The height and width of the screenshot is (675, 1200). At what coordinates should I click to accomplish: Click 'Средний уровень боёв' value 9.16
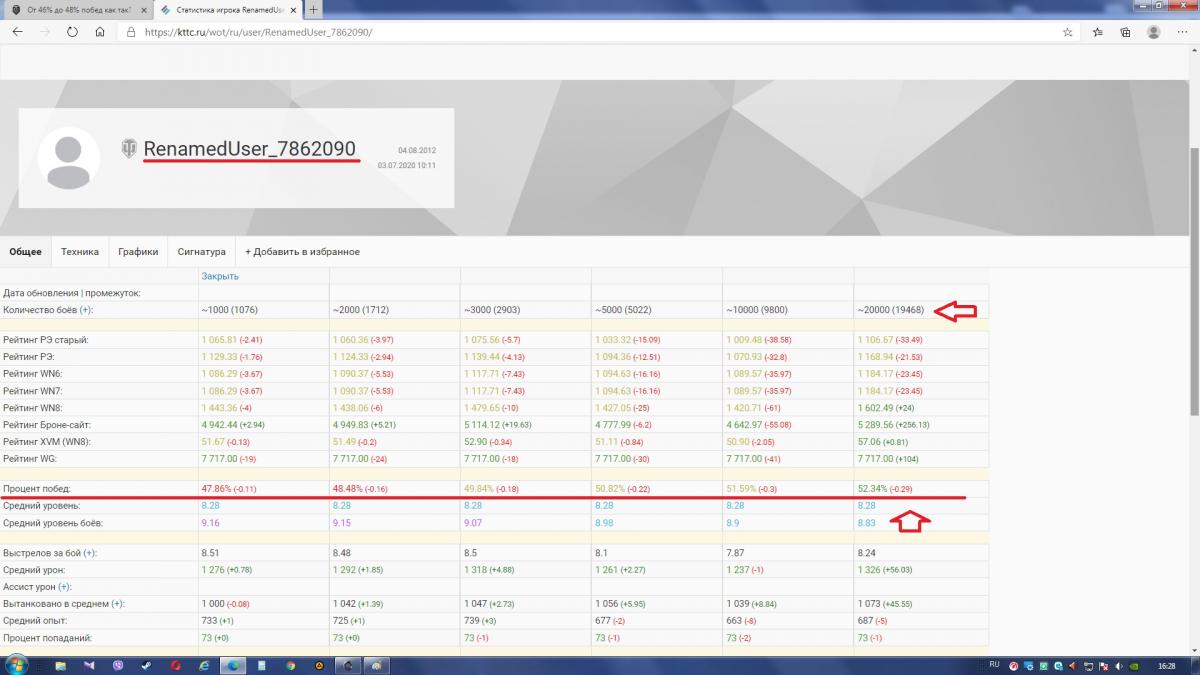pos(210,523)
